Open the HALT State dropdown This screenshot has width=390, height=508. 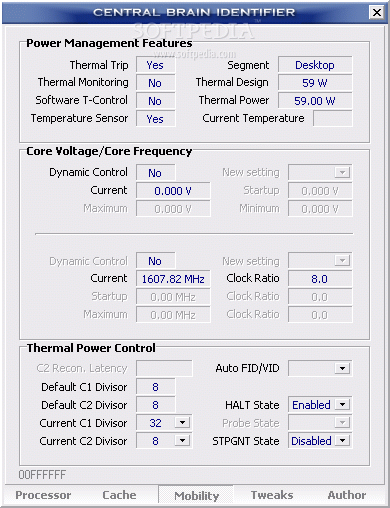342,405
